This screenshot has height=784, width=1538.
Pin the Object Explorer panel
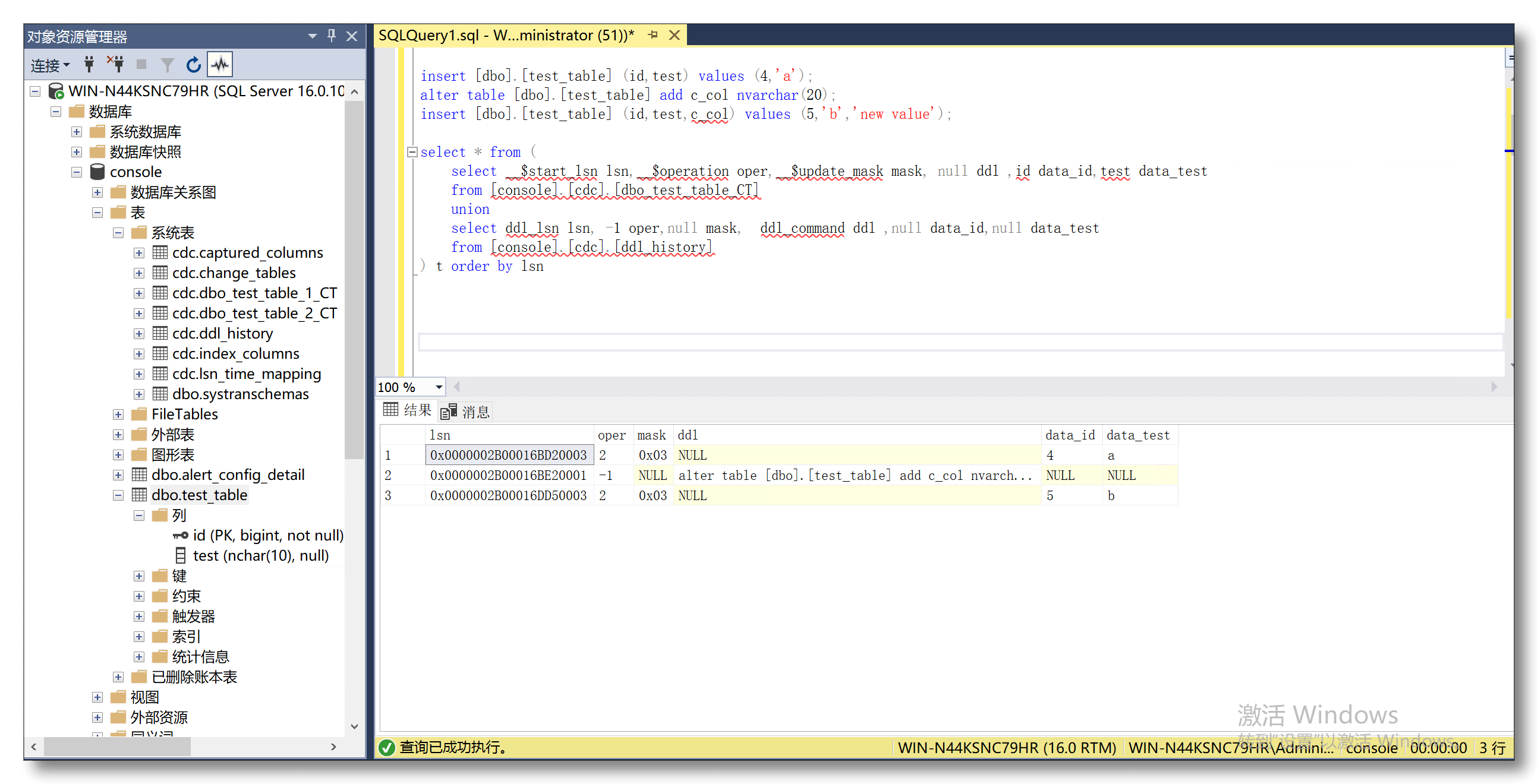click(x=332, y=36)
